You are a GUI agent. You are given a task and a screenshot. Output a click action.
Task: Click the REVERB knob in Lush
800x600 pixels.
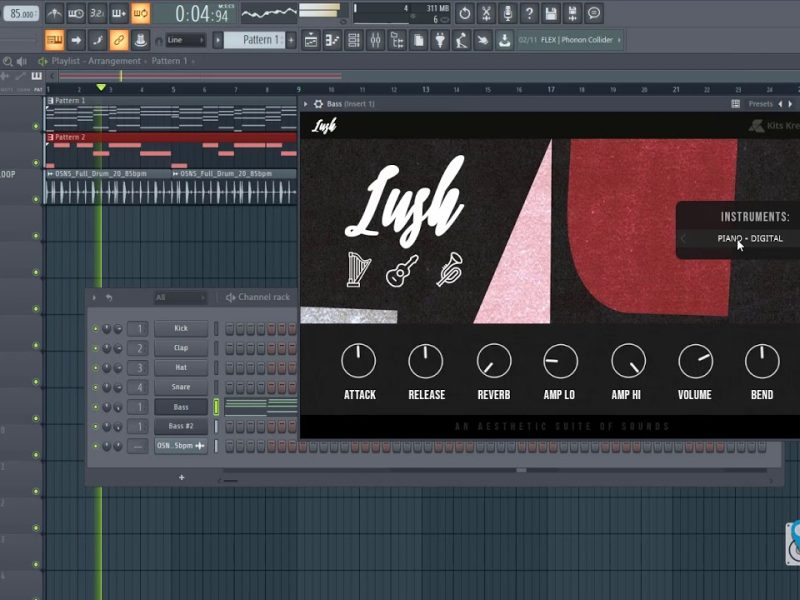click(493, 361)
